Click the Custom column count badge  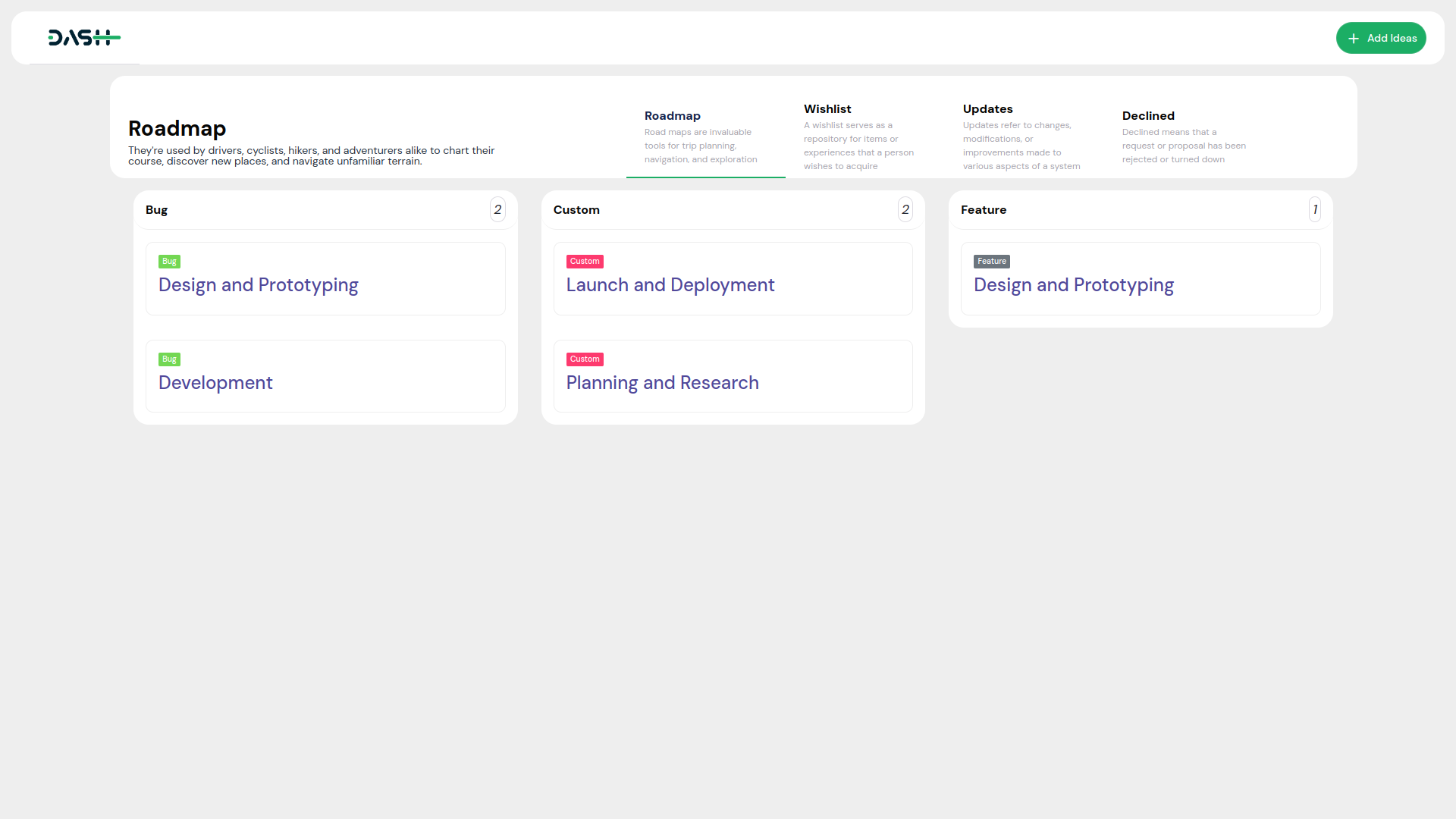click(x=905, y=210)
